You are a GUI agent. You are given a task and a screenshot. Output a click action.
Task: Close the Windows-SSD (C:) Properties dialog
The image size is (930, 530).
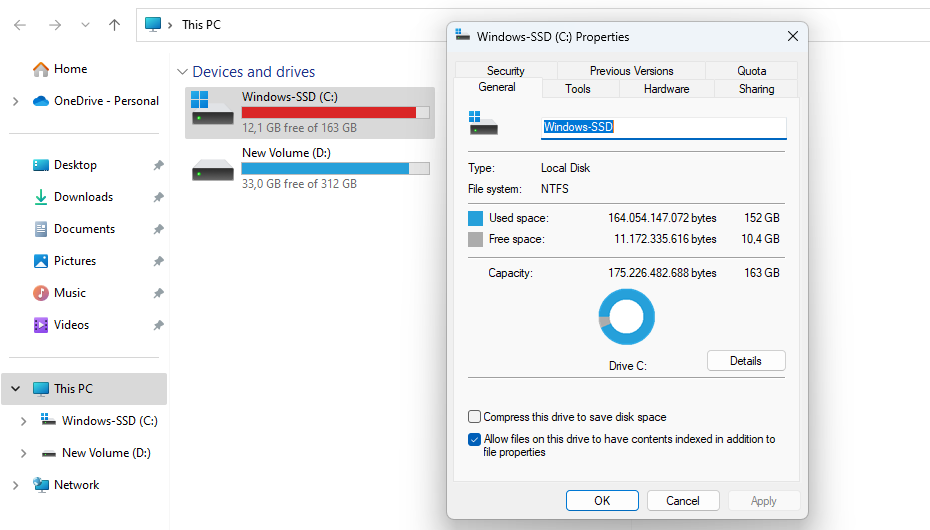tap(792, 36)
